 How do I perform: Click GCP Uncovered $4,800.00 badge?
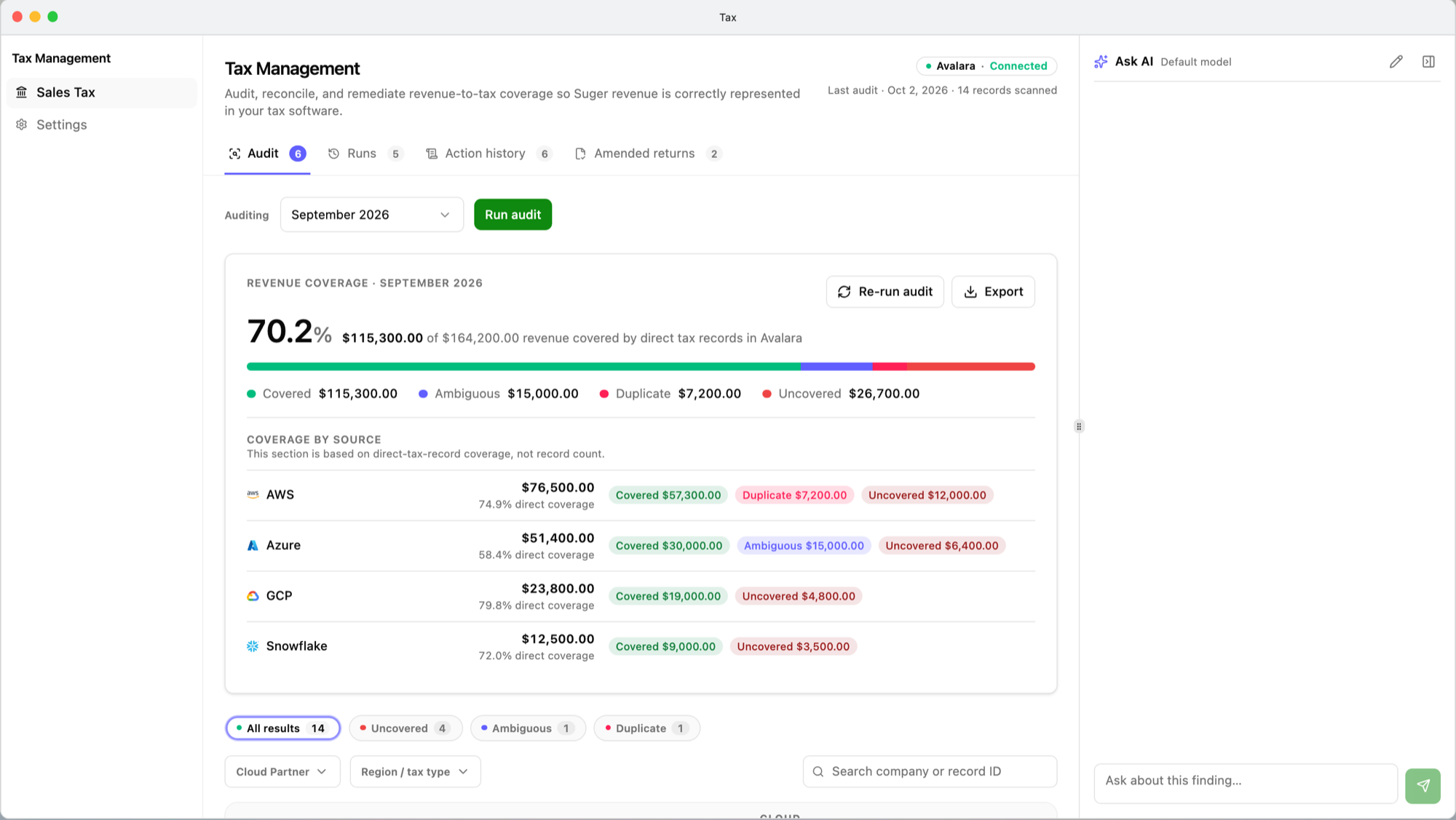tap(799, 596)
